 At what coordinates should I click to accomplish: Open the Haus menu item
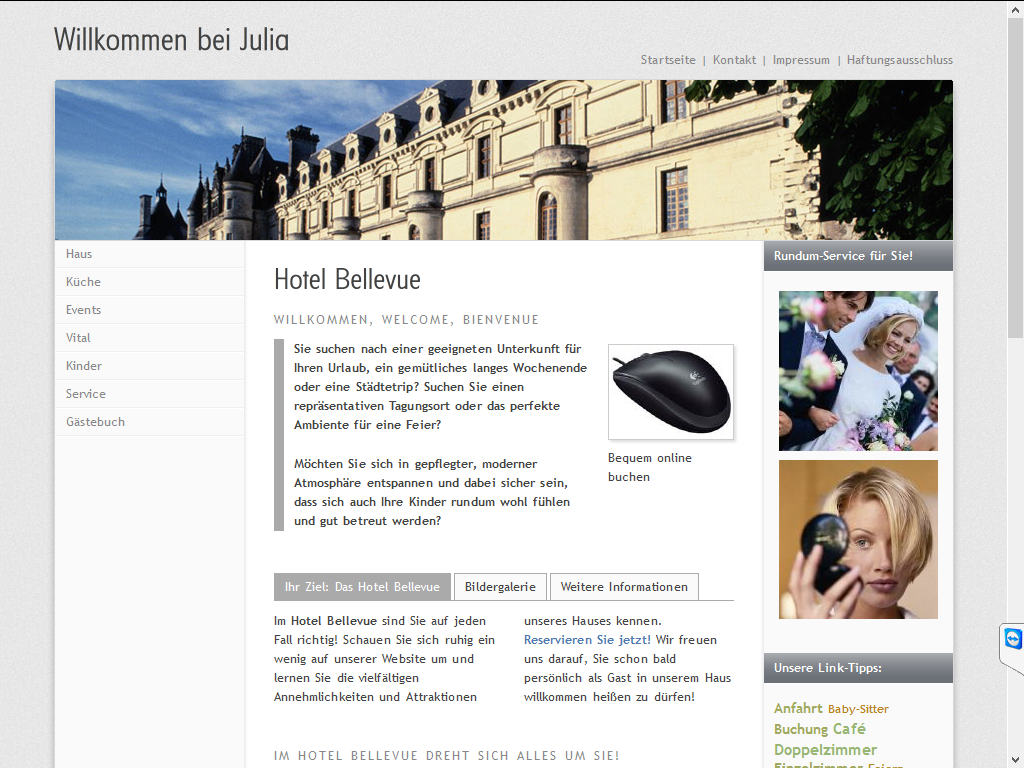pyautogui.click(x=150, y=254)
